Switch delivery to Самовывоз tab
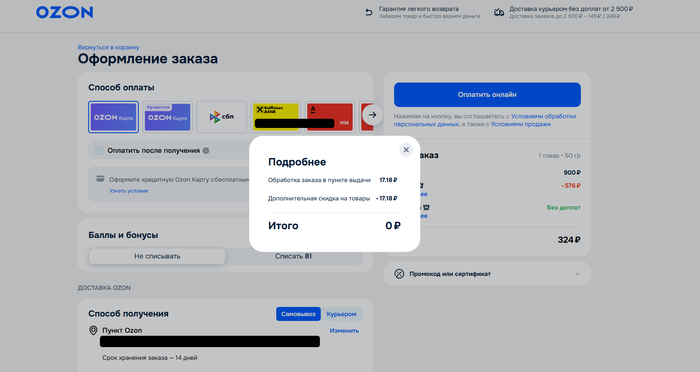Screen dimensions: 700x372 [x=298, y=314]
